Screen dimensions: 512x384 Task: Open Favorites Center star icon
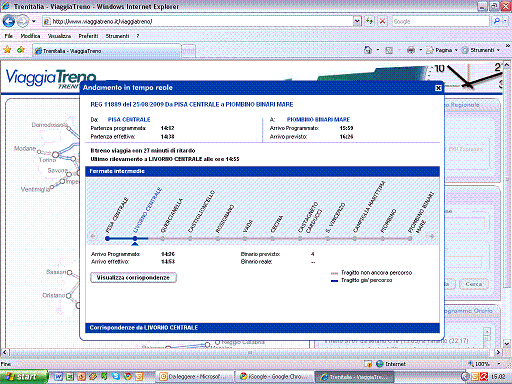(x=7, y=50)
